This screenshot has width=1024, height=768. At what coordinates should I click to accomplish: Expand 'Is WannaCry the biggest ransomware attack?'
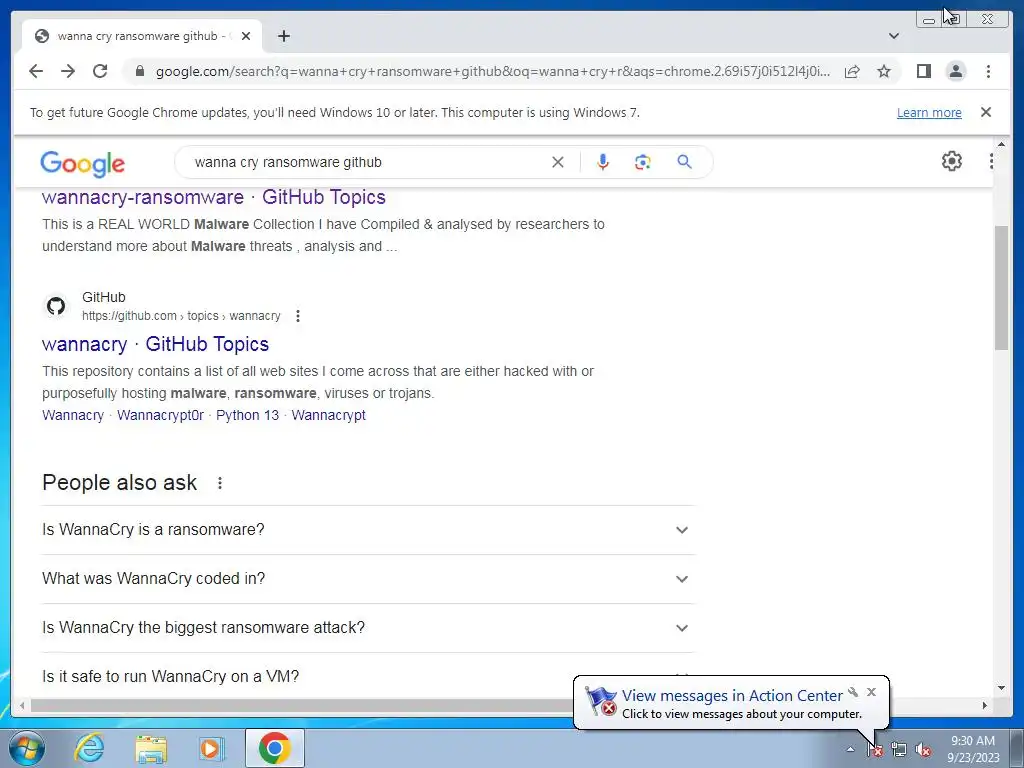(x=368, y=628)
